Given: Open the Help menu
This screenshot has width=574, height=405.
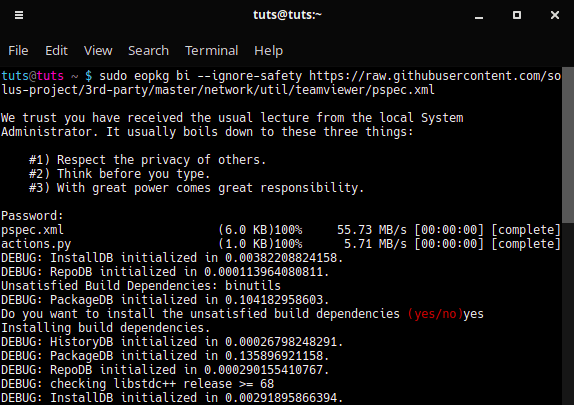Looking at the screenshot, I should pyautogui.click(x=268, y=51).
